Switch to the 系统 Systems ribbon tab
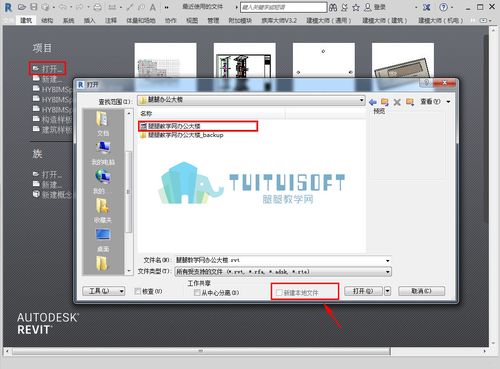 pyautogui.click(x=68, y=21)
